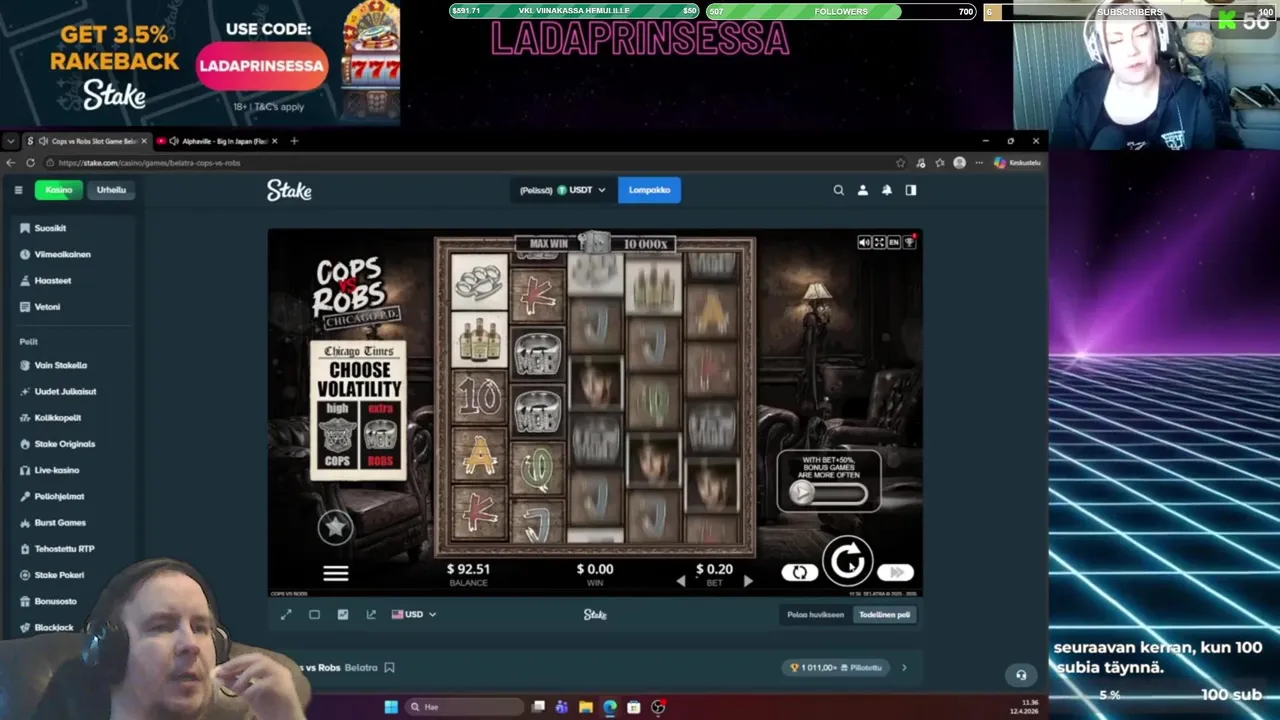Select the Urheilu tab
The height and width of the screenshot is (720, 1280).
[111, 190]
